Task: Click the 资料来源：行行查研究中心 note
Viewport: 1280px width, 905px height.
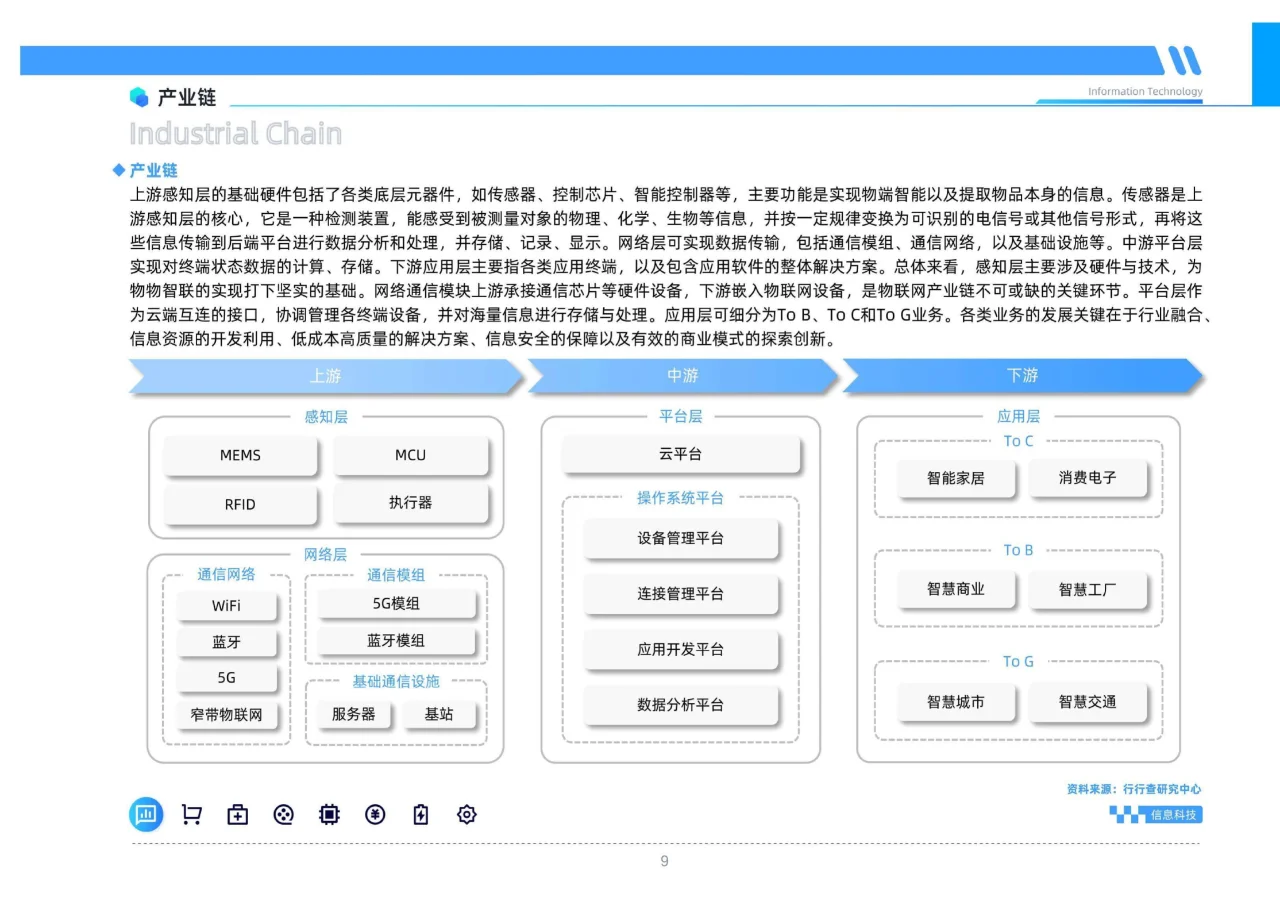Action: pos(1134,789)
